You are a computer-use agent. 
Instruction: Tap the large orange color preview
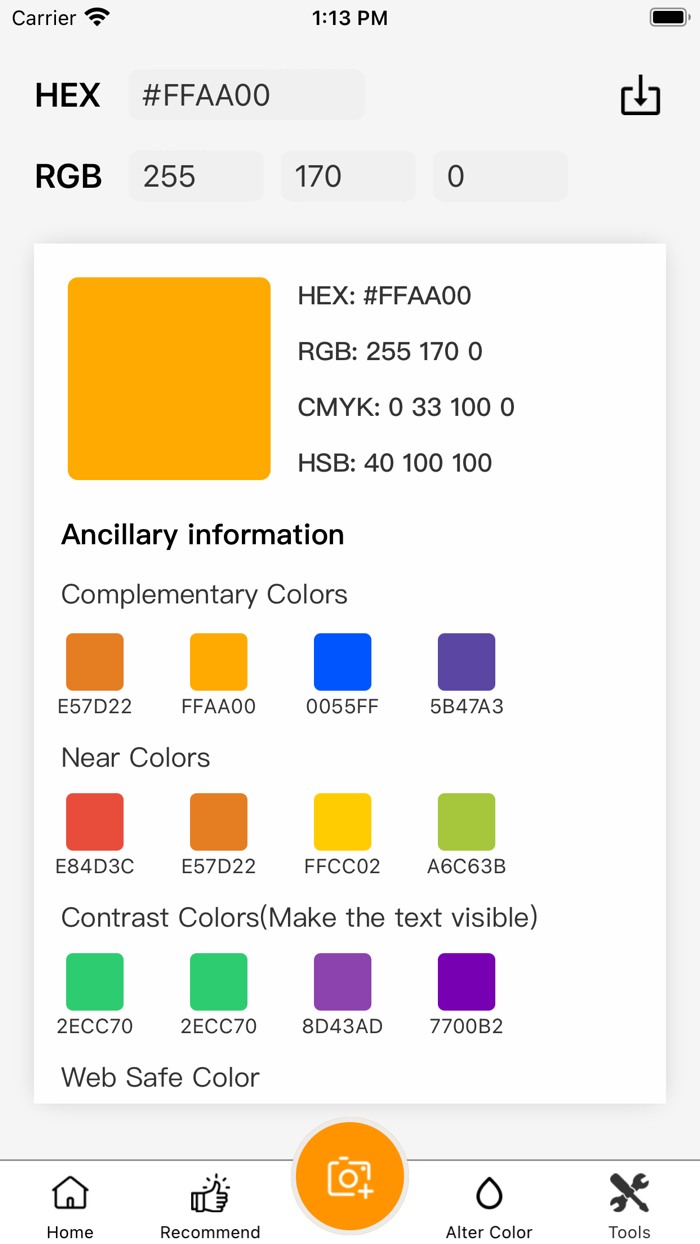coord(169,377)
